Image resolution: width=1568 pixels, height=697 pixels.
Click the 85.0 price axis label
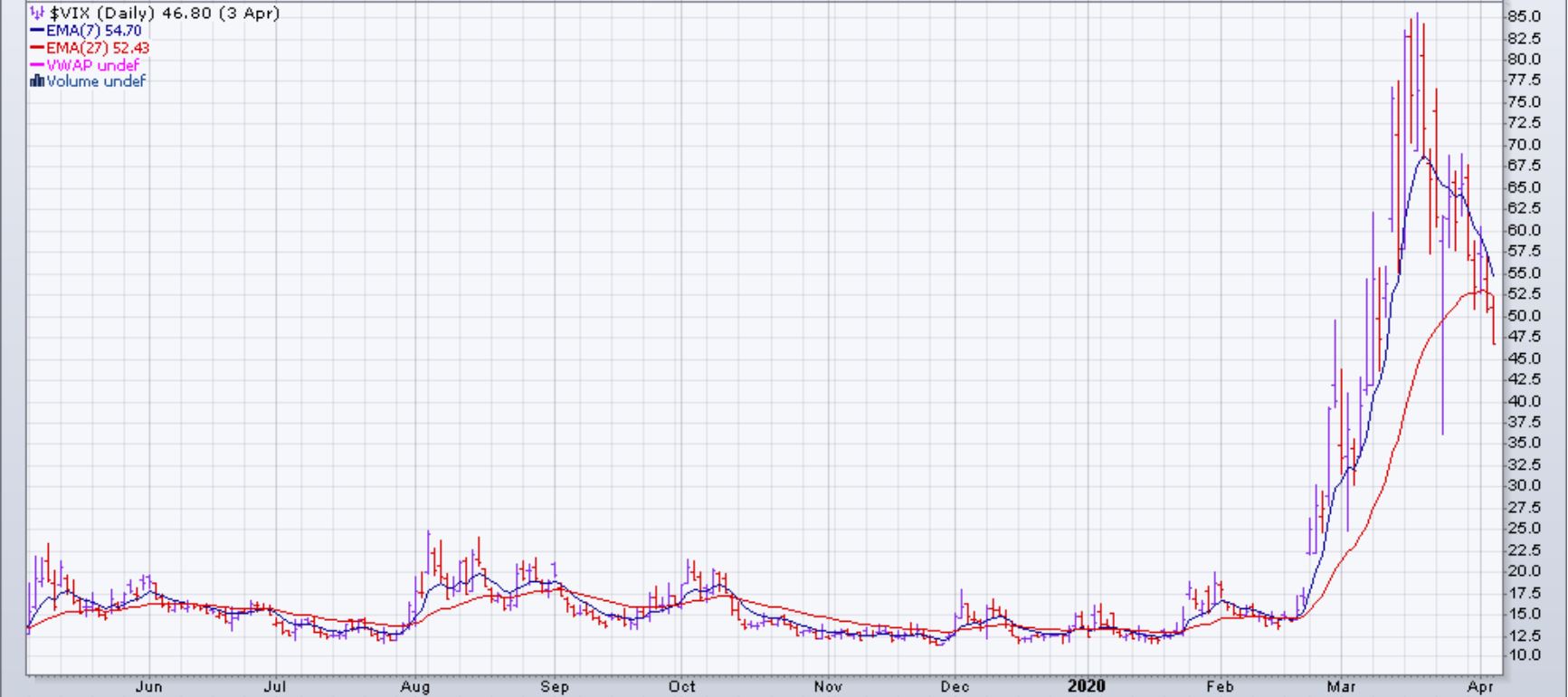(1524, 16)
